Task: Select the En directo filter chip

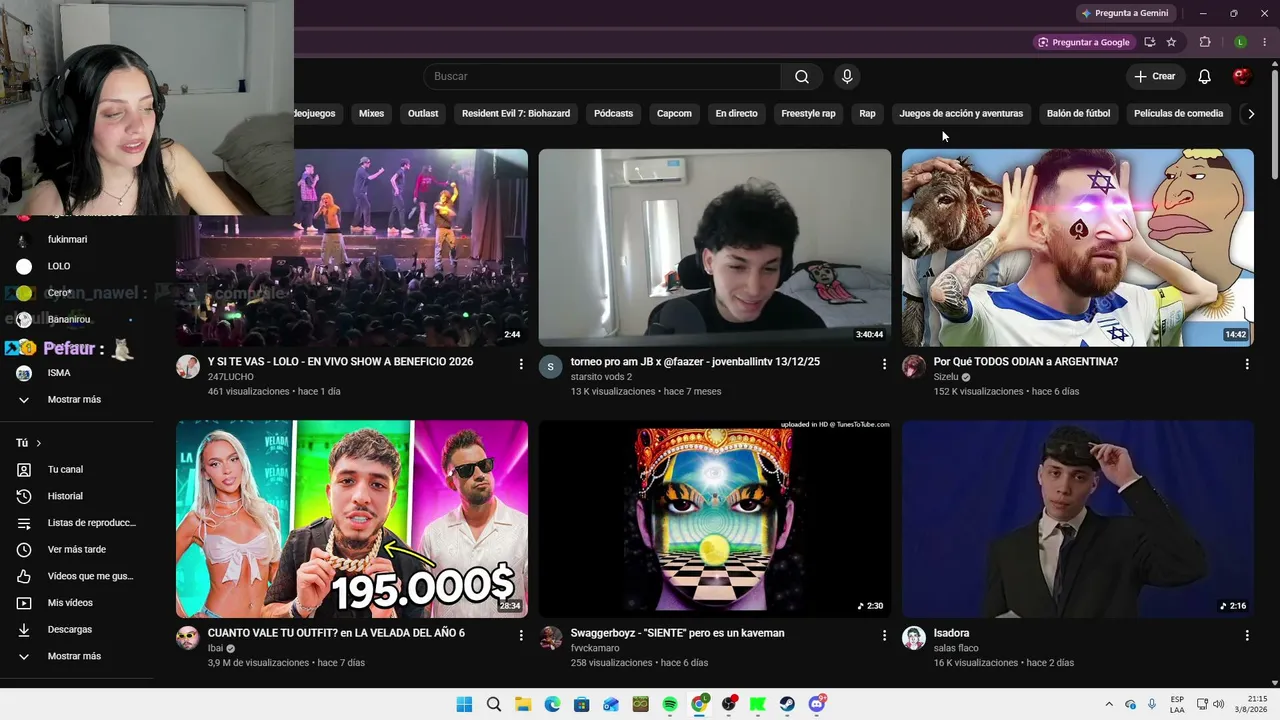Action: (736, 114)
